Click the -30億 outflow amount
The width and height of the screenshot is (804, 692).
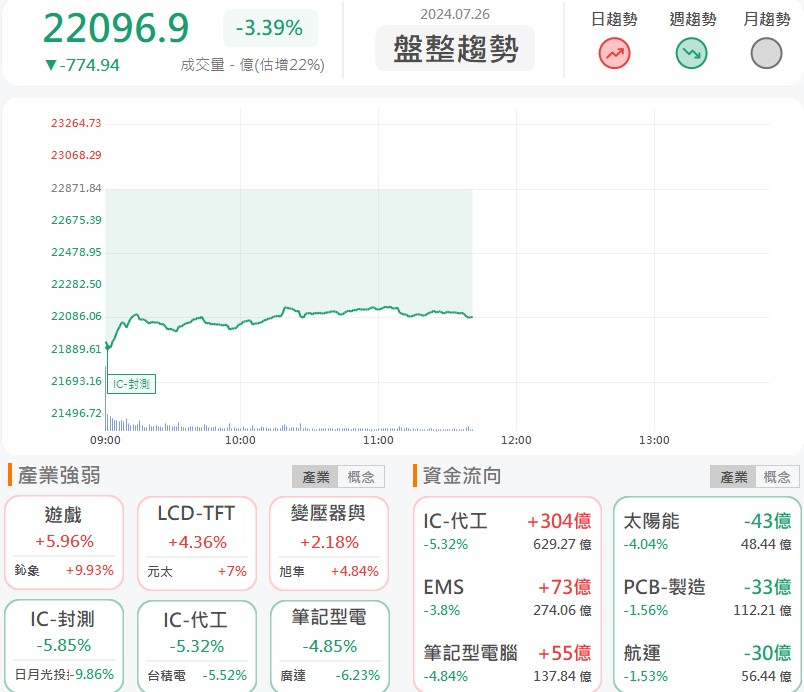click(768, 654)
